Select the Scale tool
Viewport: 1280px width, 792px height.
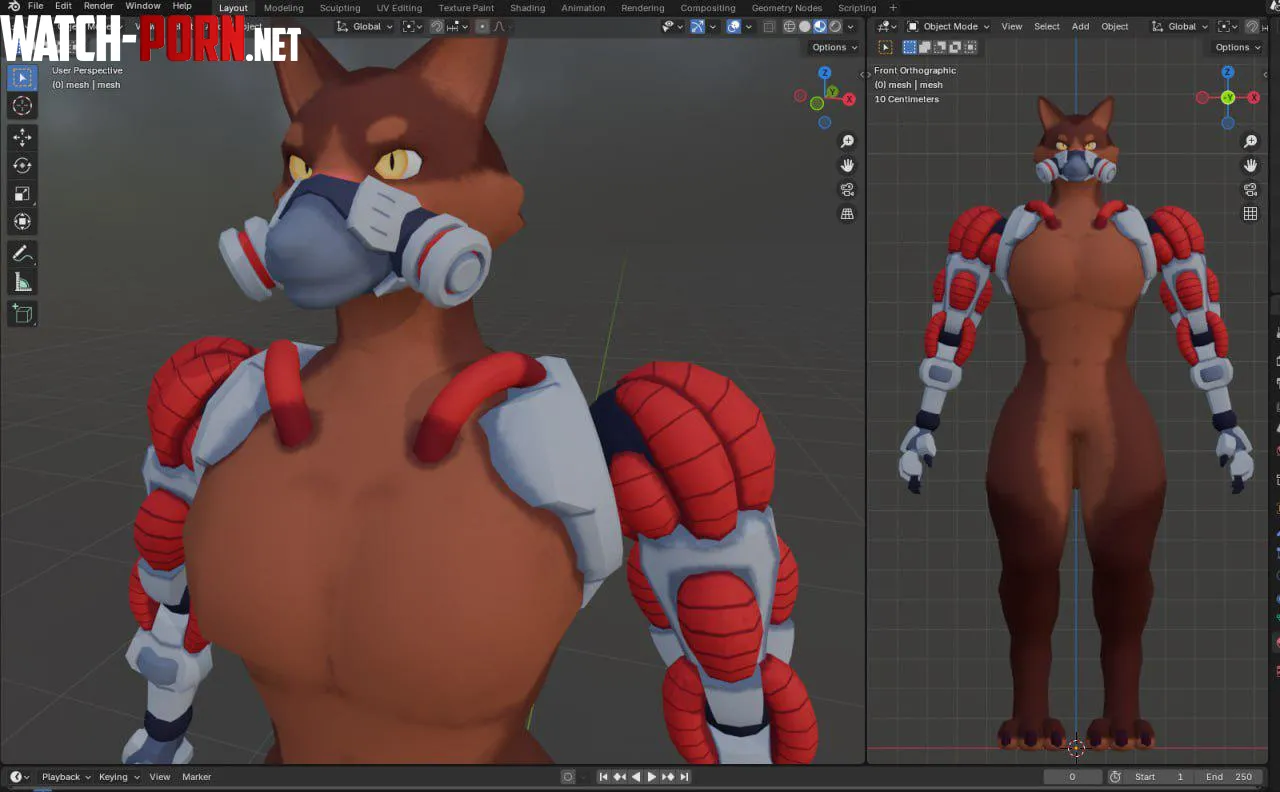tap(22, 194)
